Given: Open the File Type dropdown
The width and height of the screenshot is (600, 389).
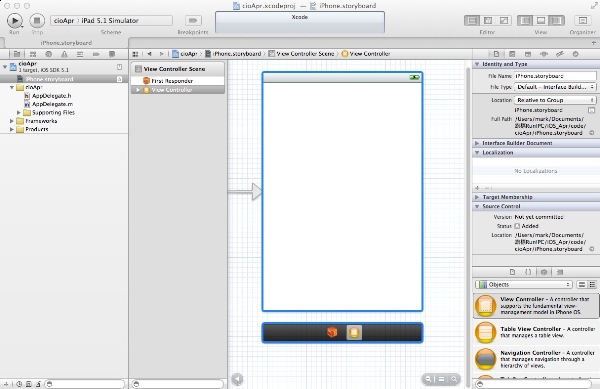Looking at the screenshot, I should [555, 87].
